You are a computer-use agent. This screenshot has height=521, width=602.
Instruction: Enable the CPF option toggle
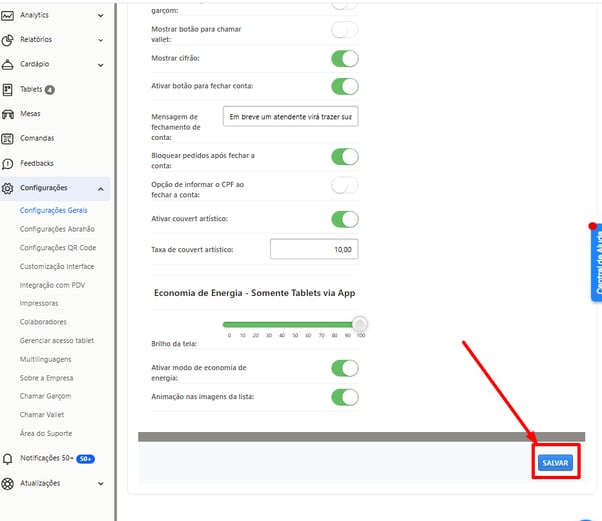pos(344,185)
